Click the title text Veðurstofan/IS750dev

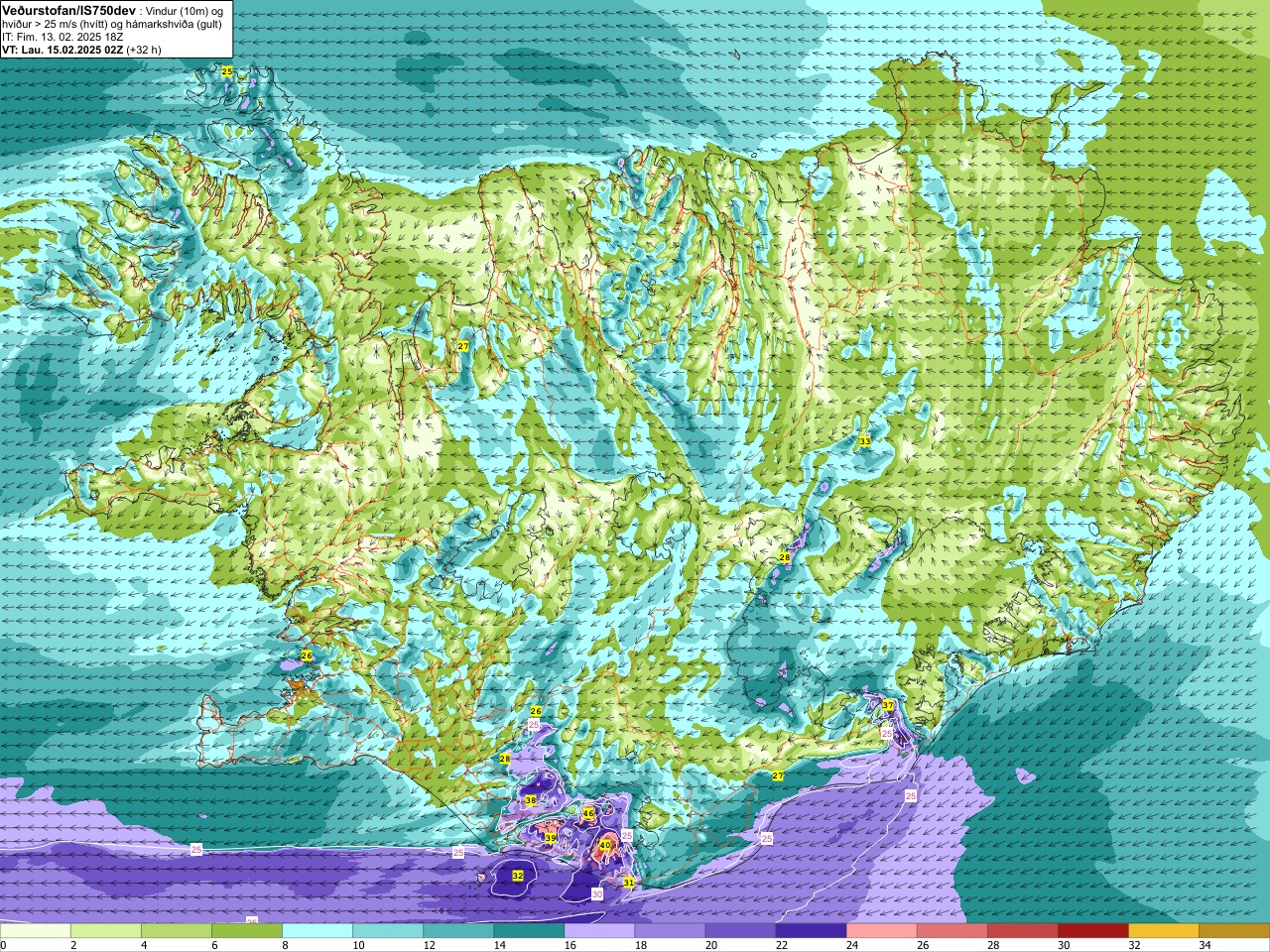pos(68,9)
